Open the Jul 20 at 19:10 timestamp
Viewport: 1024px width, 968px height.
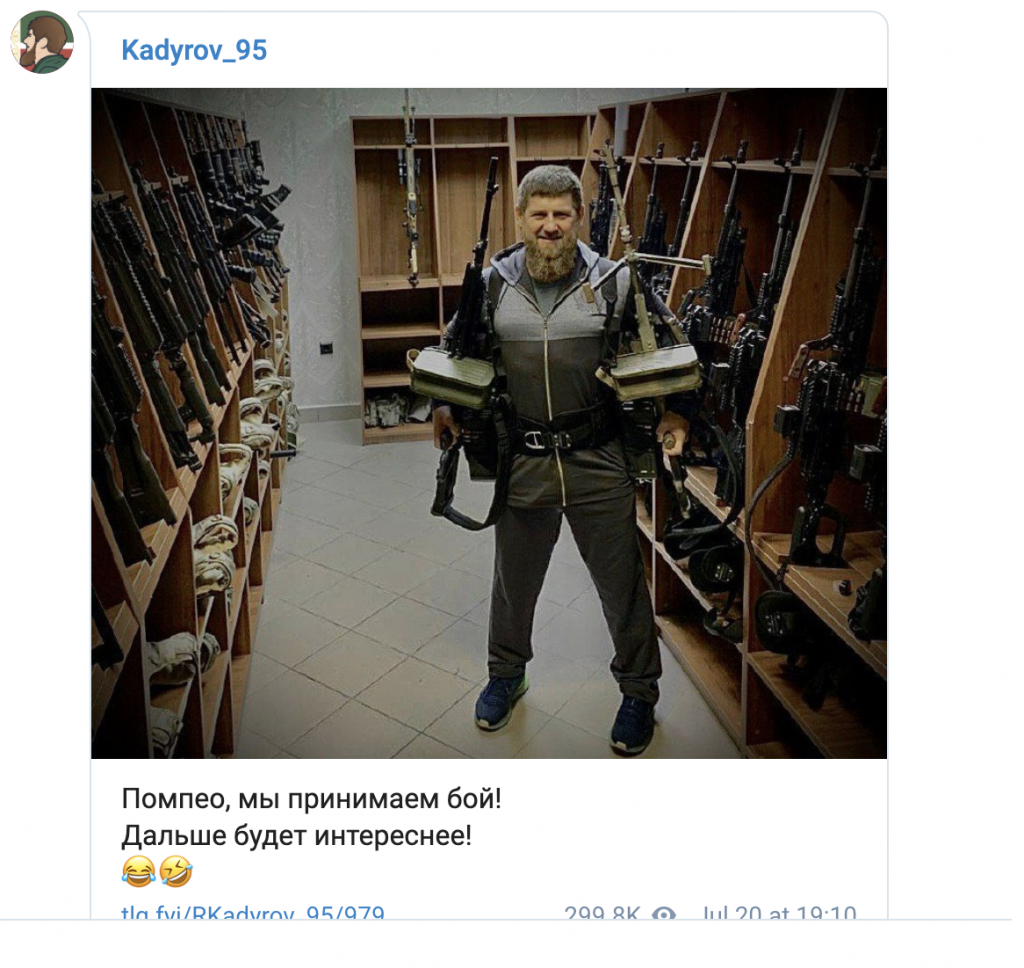(778, 912)
